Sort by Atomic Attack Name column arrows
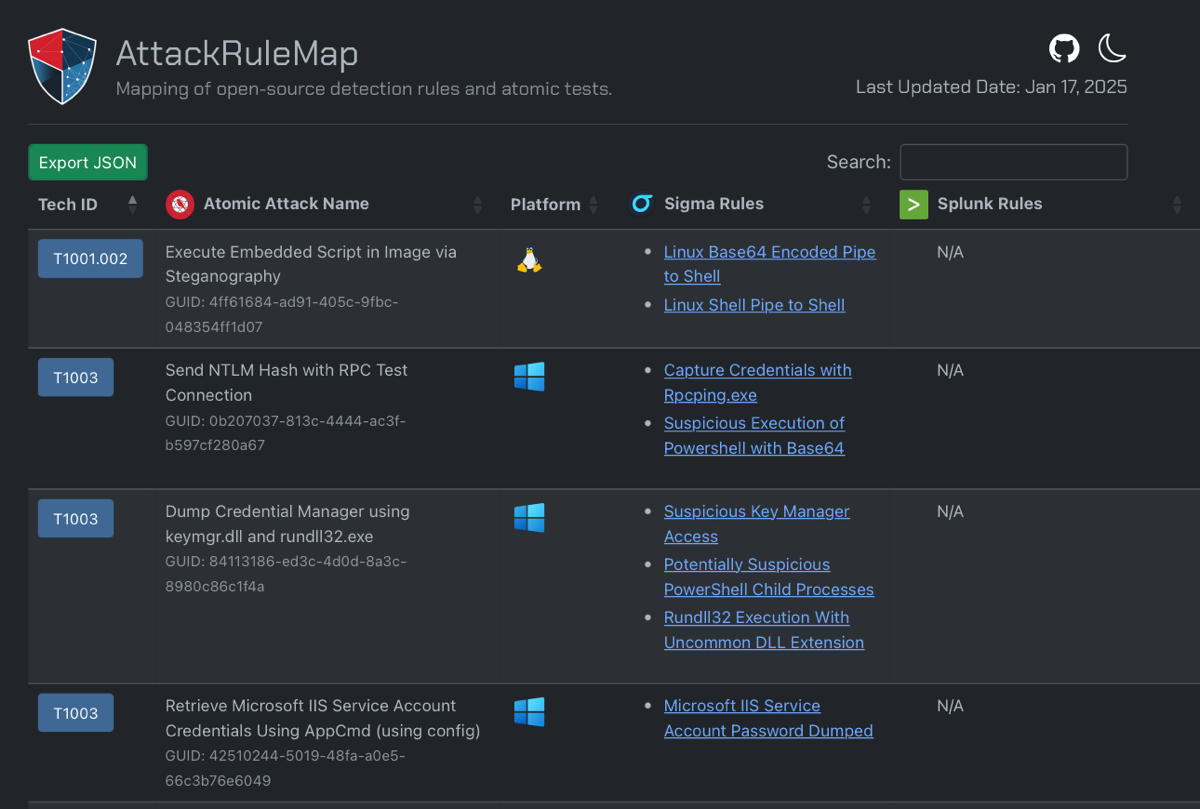This screenshot has width=1200, height=809. tap(477, 204)
